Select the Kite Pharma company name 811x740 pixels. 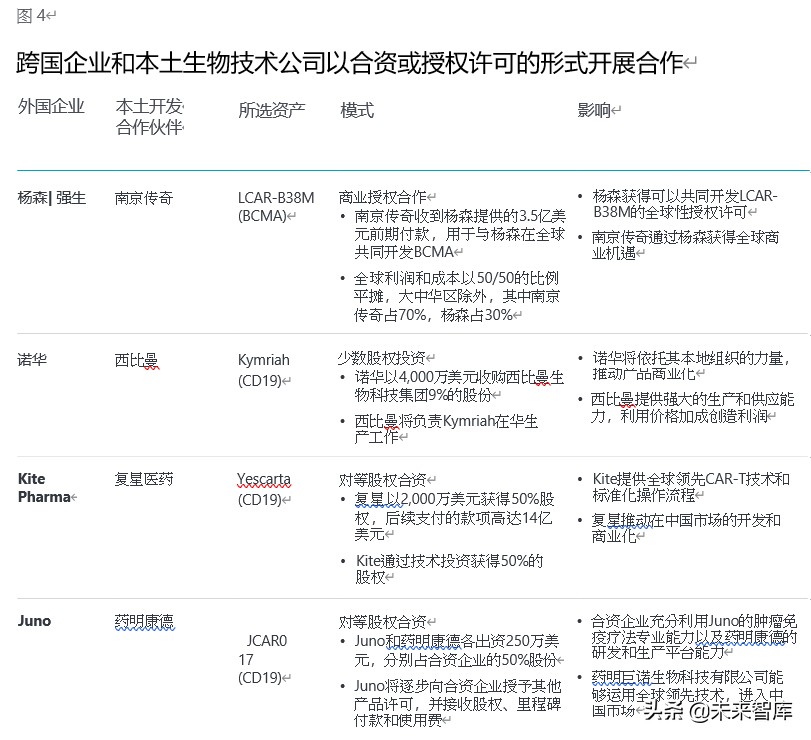(42, 488)
